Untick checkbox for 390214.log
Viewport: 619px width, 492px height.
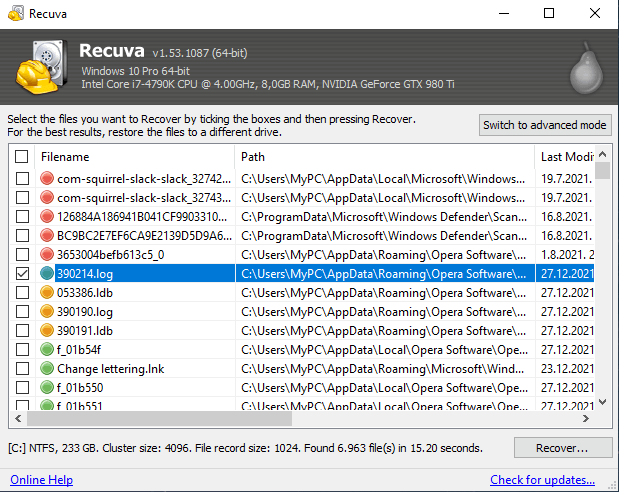tap(23, 273)
